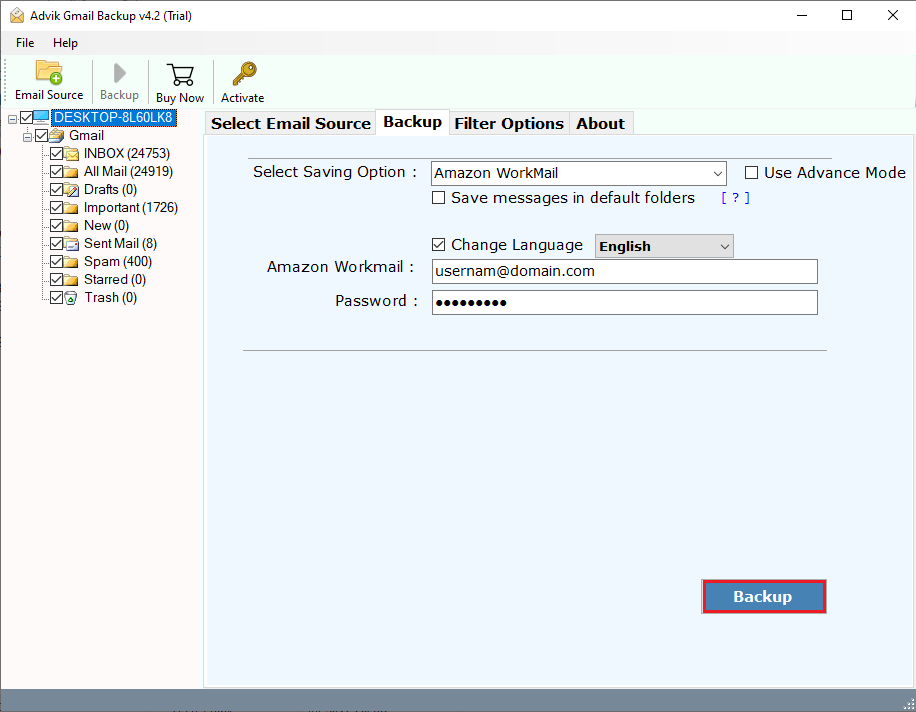Click the Password input field
This screenshot has width=916, height=712.
pos(624,303)
